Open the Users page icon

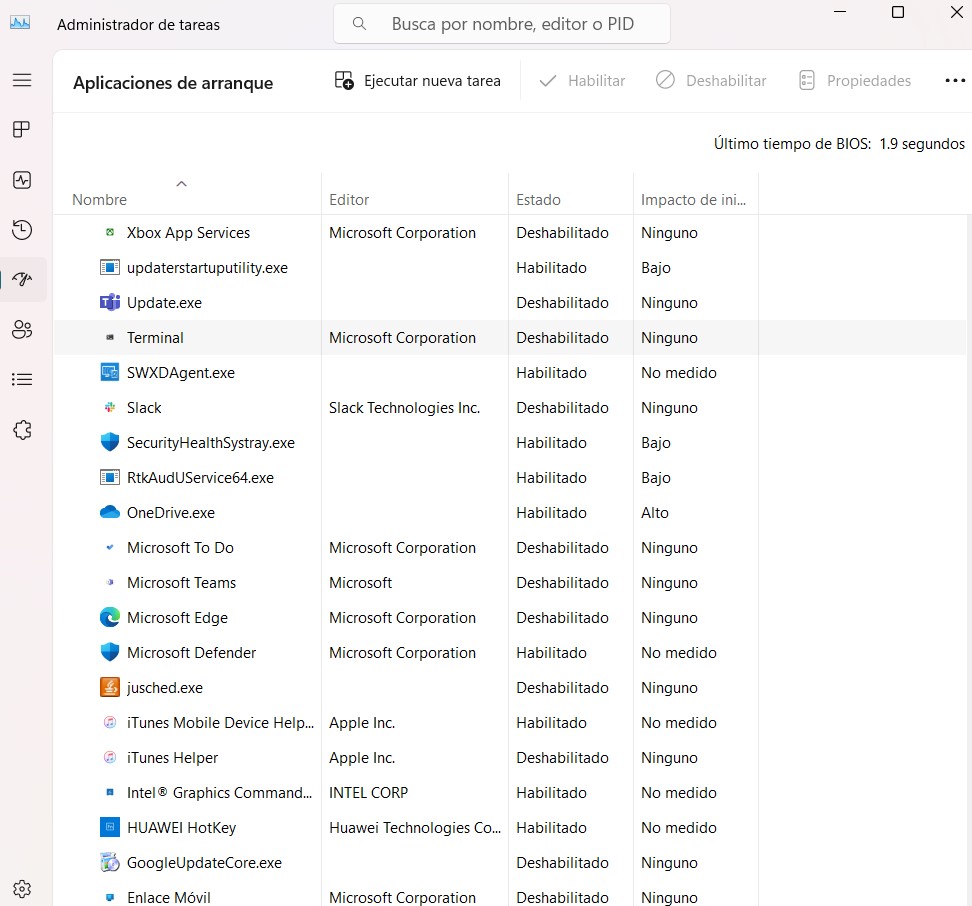(x=22, y=330)
